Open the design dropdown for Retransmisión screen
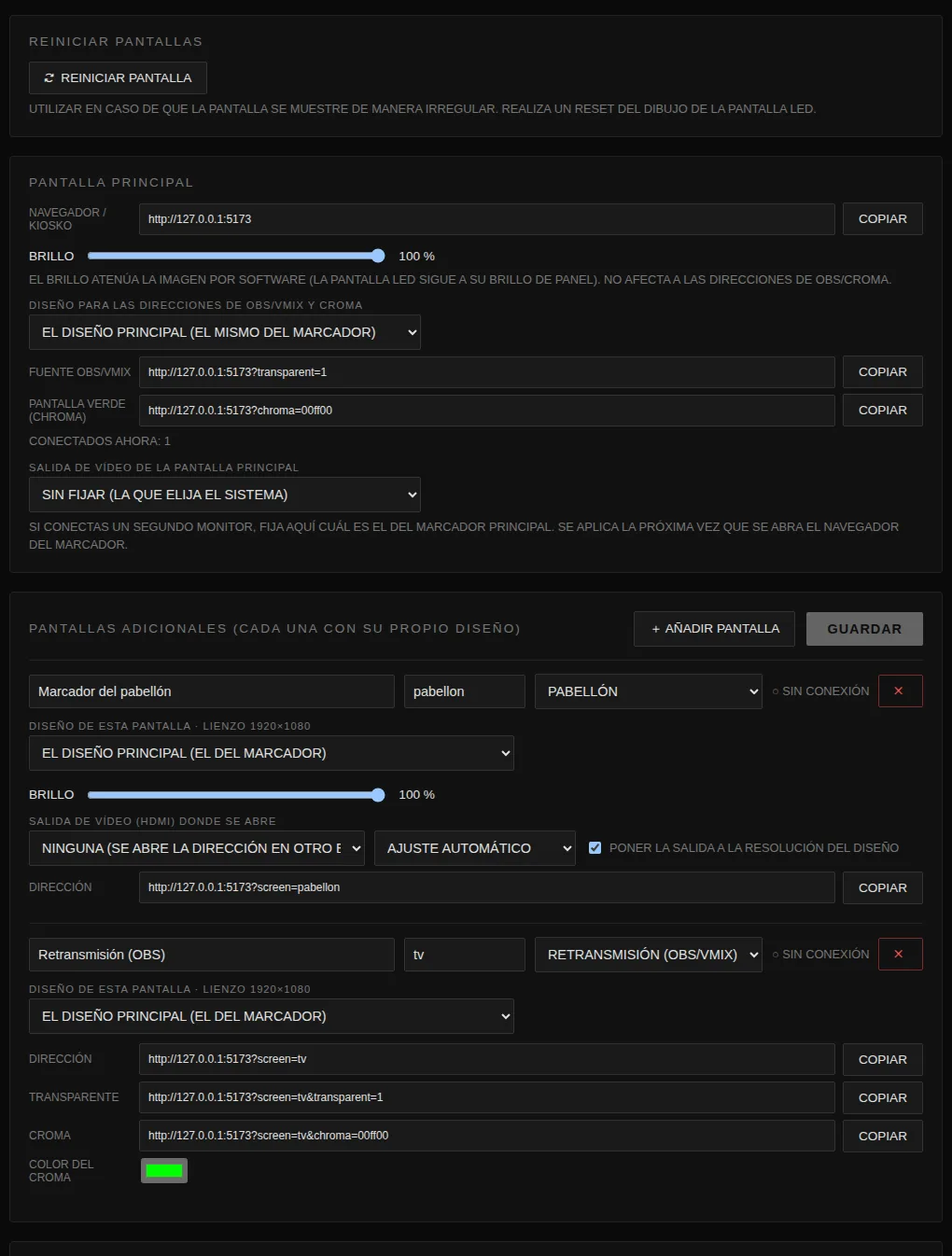Viewport: 952px width, 1256px height. 272,1016
